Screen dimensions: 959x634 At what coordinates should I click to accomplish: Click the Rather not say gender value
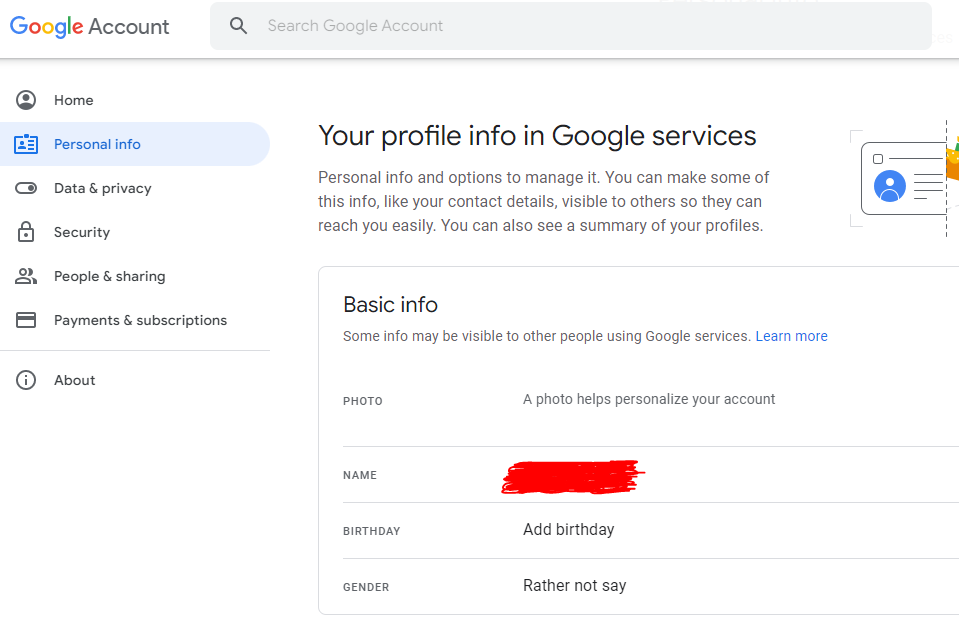pyautogui.click(x=574, y=586)
